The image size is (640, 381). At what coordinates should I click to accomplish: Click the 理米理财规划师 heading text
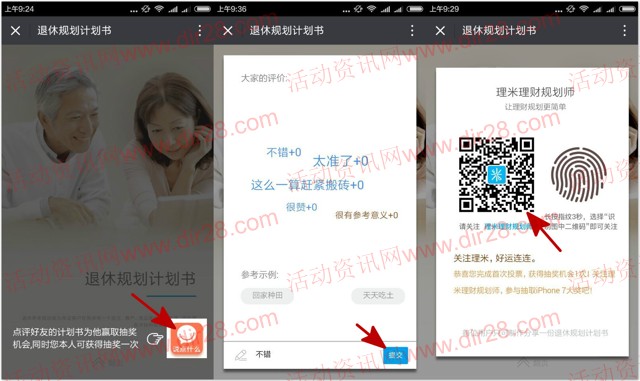[x=535, y=92]
